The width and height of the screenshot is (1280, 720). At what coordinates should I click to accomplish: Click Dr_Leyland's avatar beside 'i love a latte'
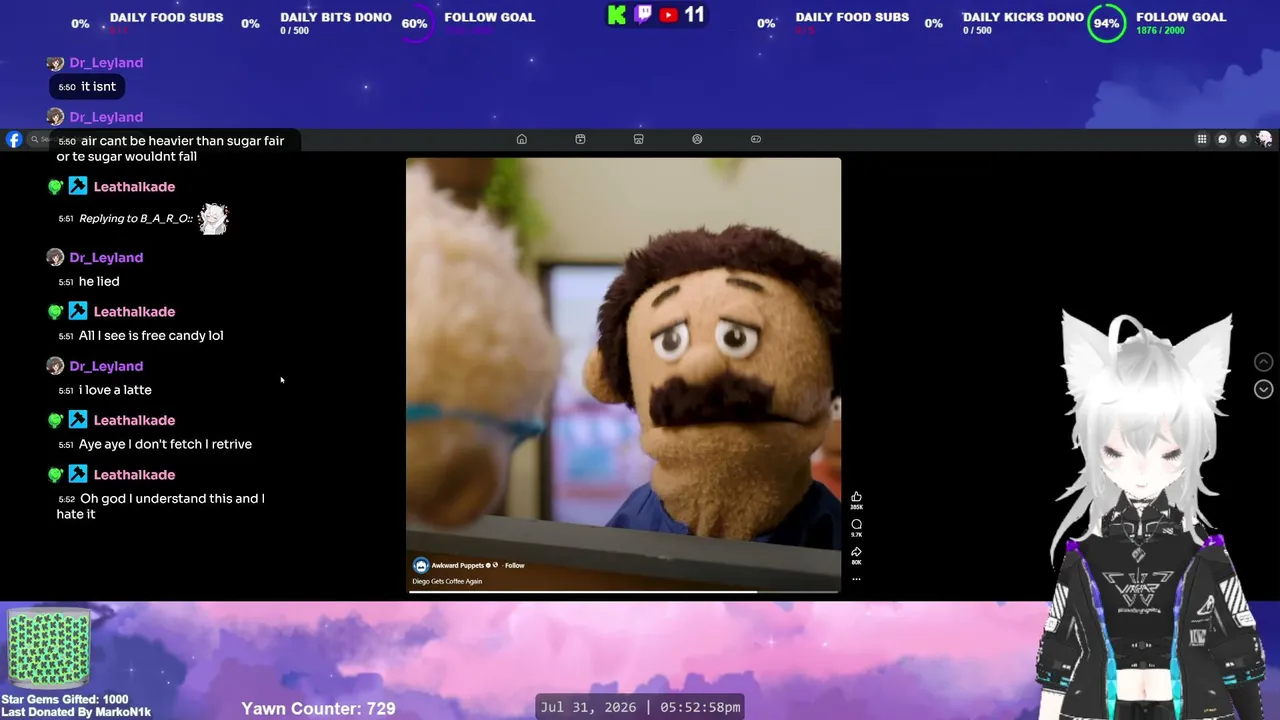click(x=55, y=366)
